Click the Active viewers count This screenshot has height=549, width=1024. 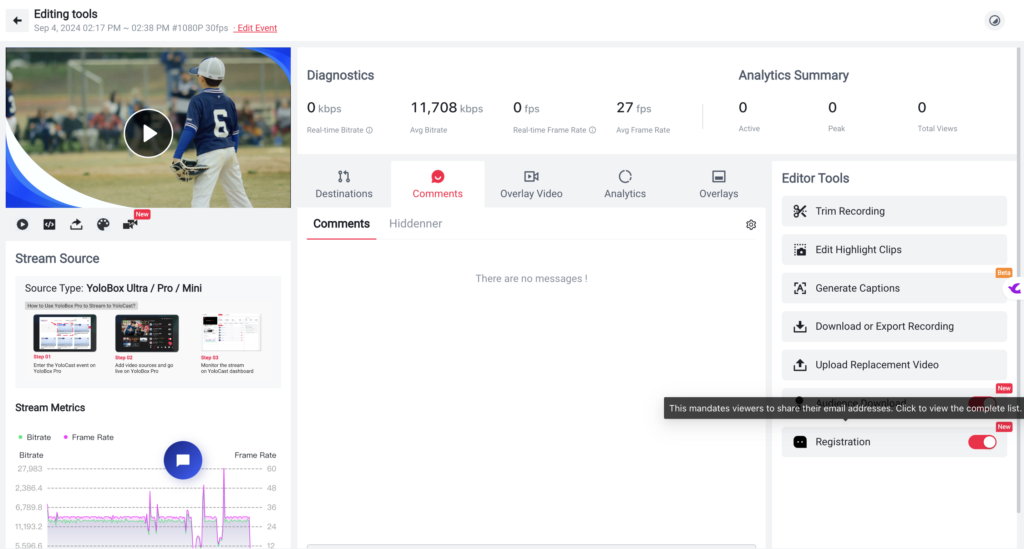pos(743,107)
